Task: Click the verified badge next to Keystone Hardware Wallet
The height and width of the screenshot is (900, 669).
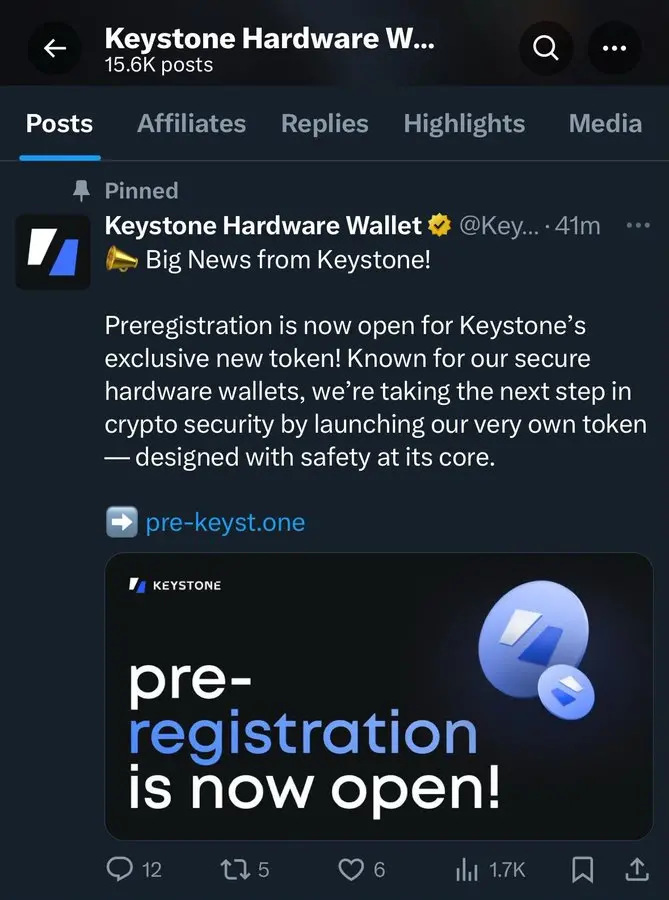Action: 439,225
